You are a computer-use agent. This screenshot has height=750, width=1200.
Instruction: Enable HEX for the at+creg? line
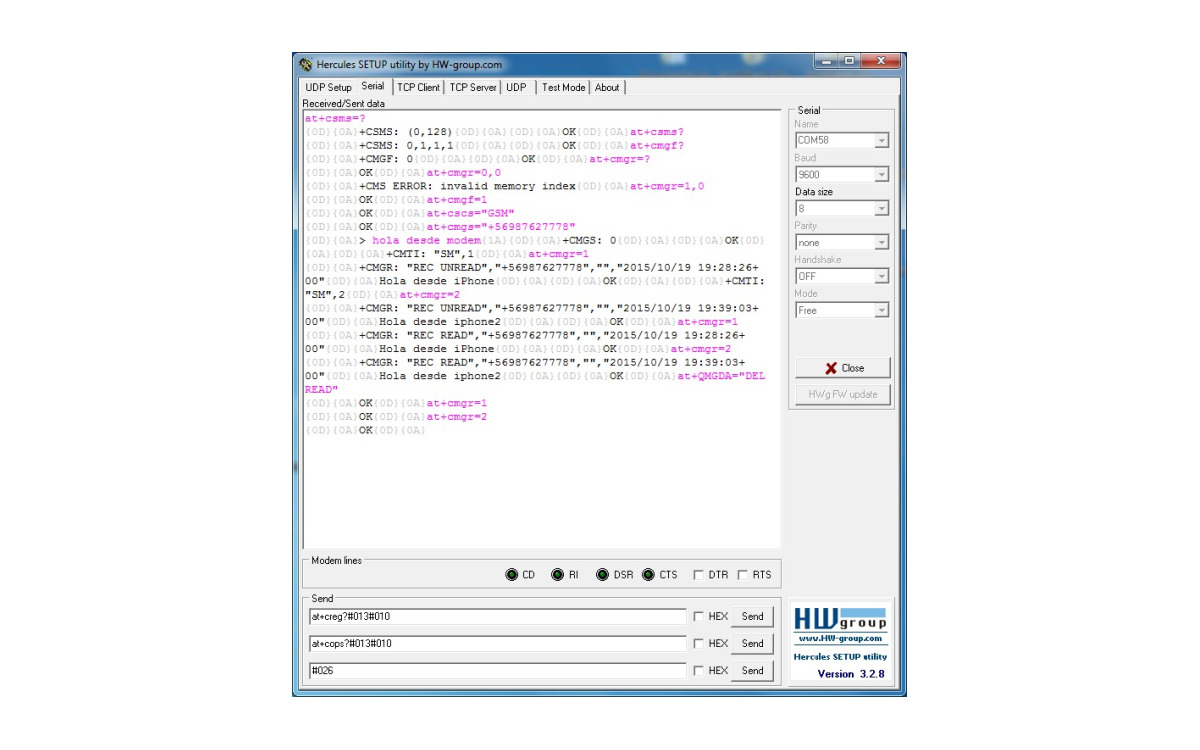tap(699, 617)
